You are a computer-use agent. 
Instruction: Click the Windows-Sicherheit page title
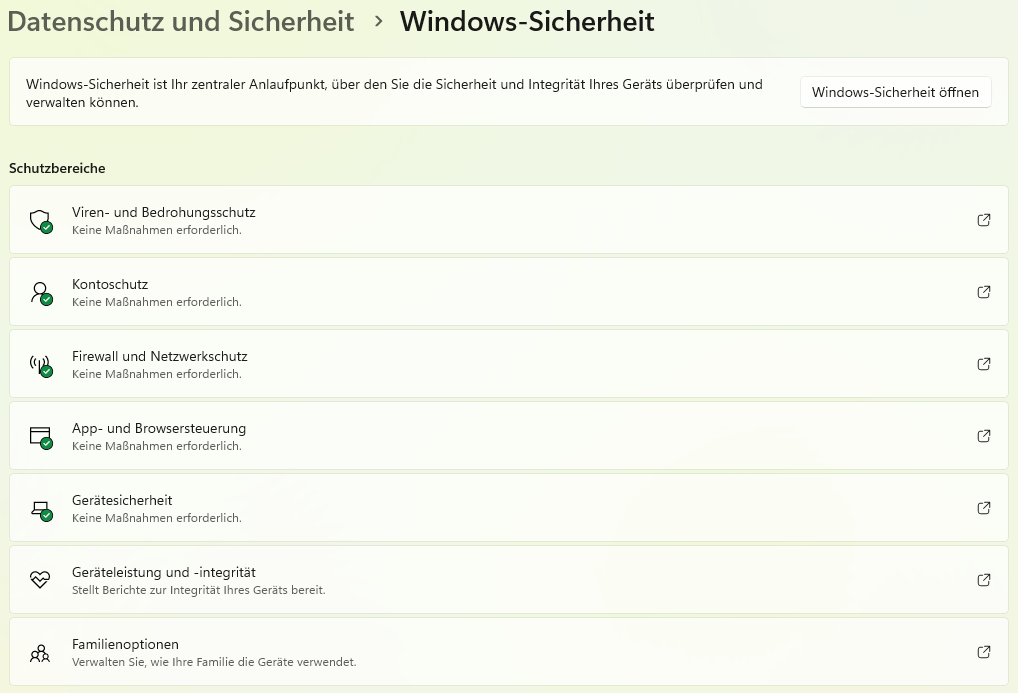527,21
